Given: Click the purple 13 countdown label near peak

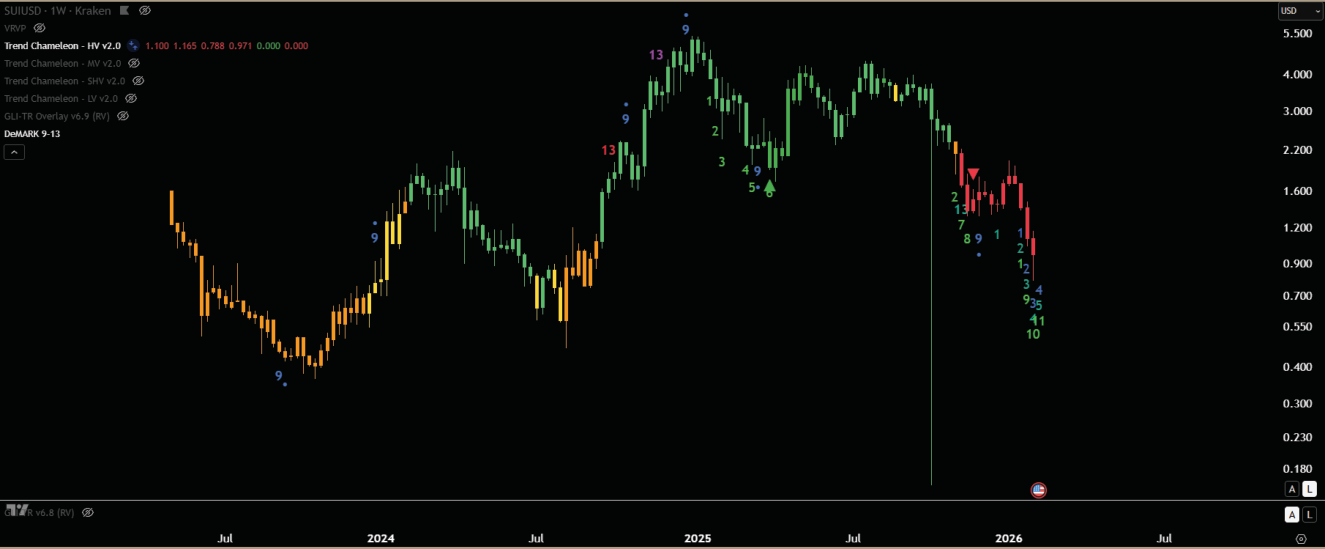Looking at the screenshot, I should (x=656, y=55).
